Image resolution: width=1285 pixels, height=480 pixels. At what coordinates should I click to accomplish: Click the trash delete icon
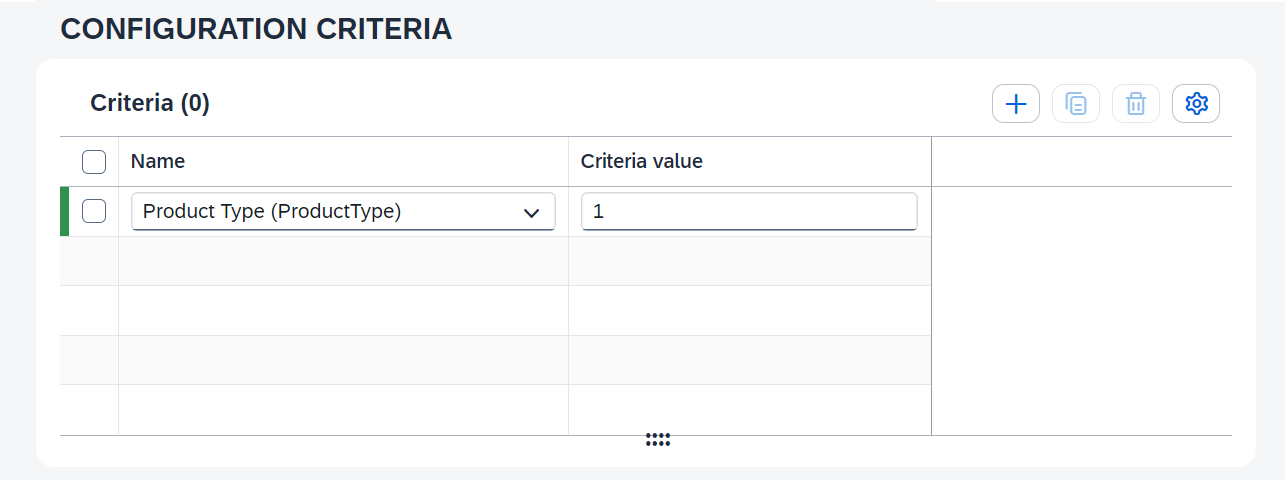(1135, 104)
